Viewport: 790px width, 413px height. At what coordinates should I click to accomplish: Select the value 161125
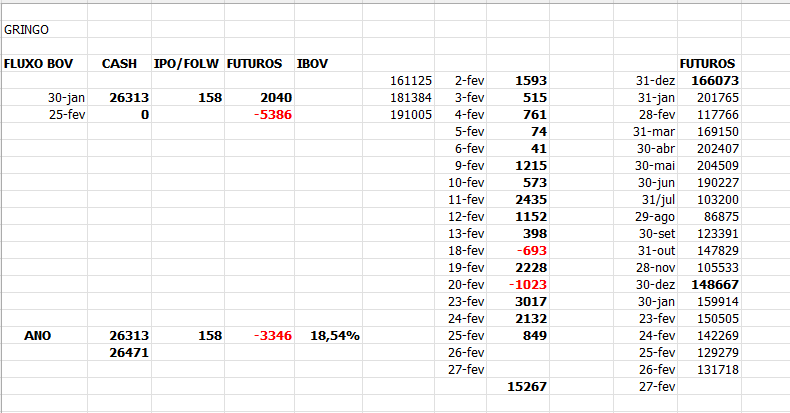[x=398, y=81]
